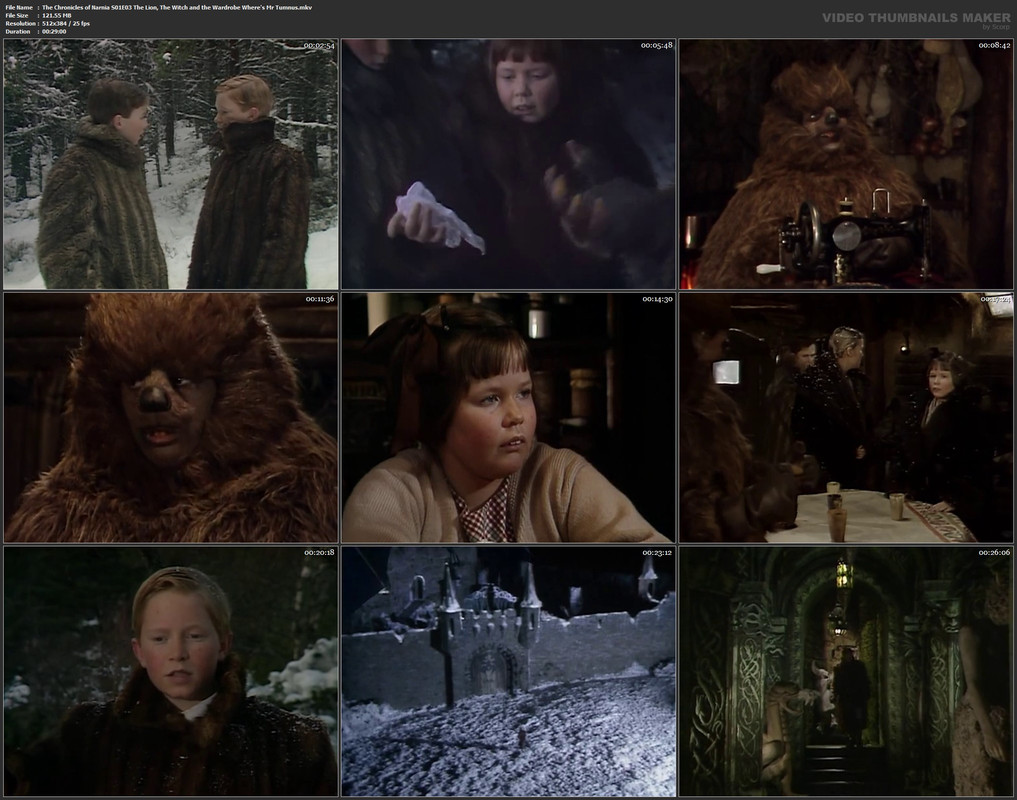This screenshot has height=800, width=1017.
Task: Open the castle thumbnail at 00:23:12
Action: click(x=508, y=671)
